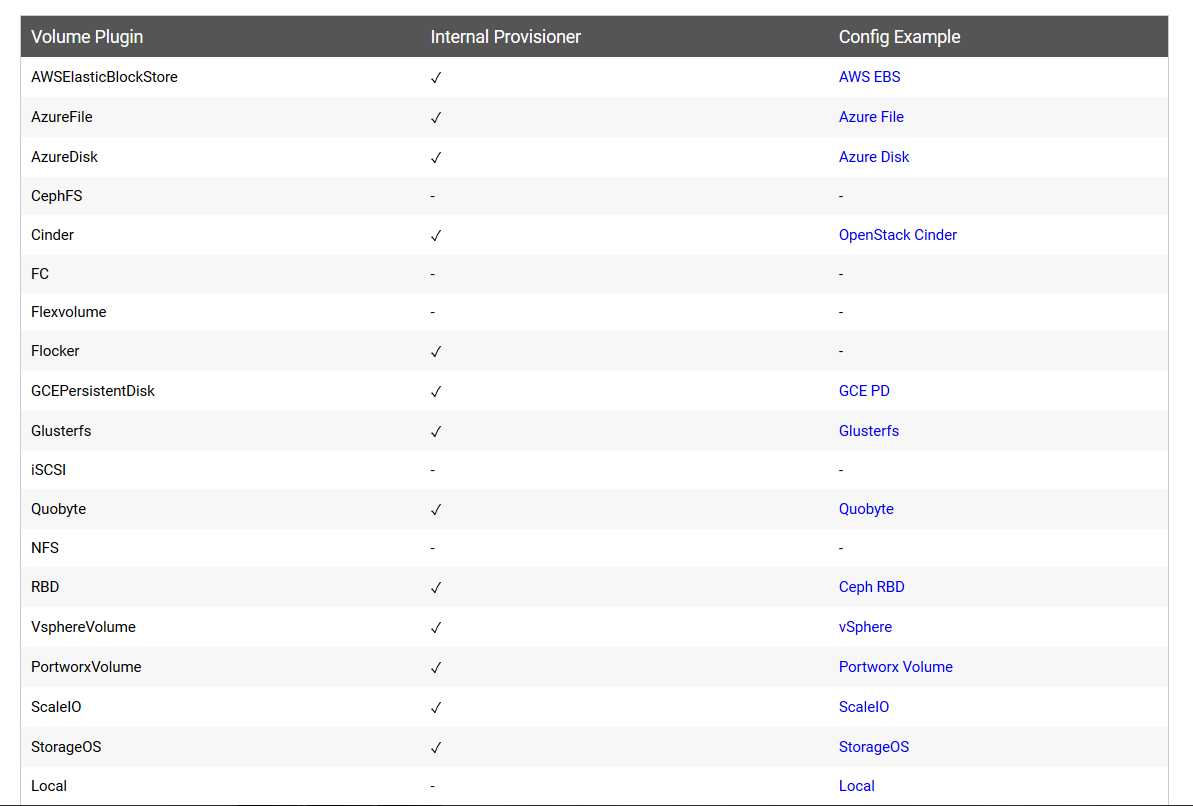Open the Azure Disk config example link
Screen dimensions: 1193x806
[x=873, y=157]
